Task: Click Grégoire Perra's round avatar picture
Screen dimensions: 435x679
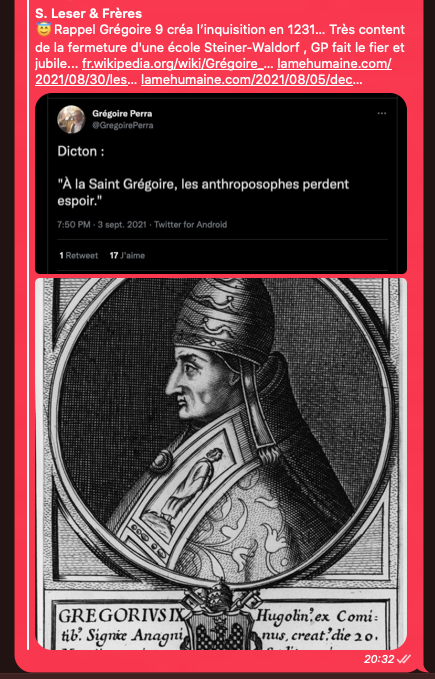Action: (71, 119)
